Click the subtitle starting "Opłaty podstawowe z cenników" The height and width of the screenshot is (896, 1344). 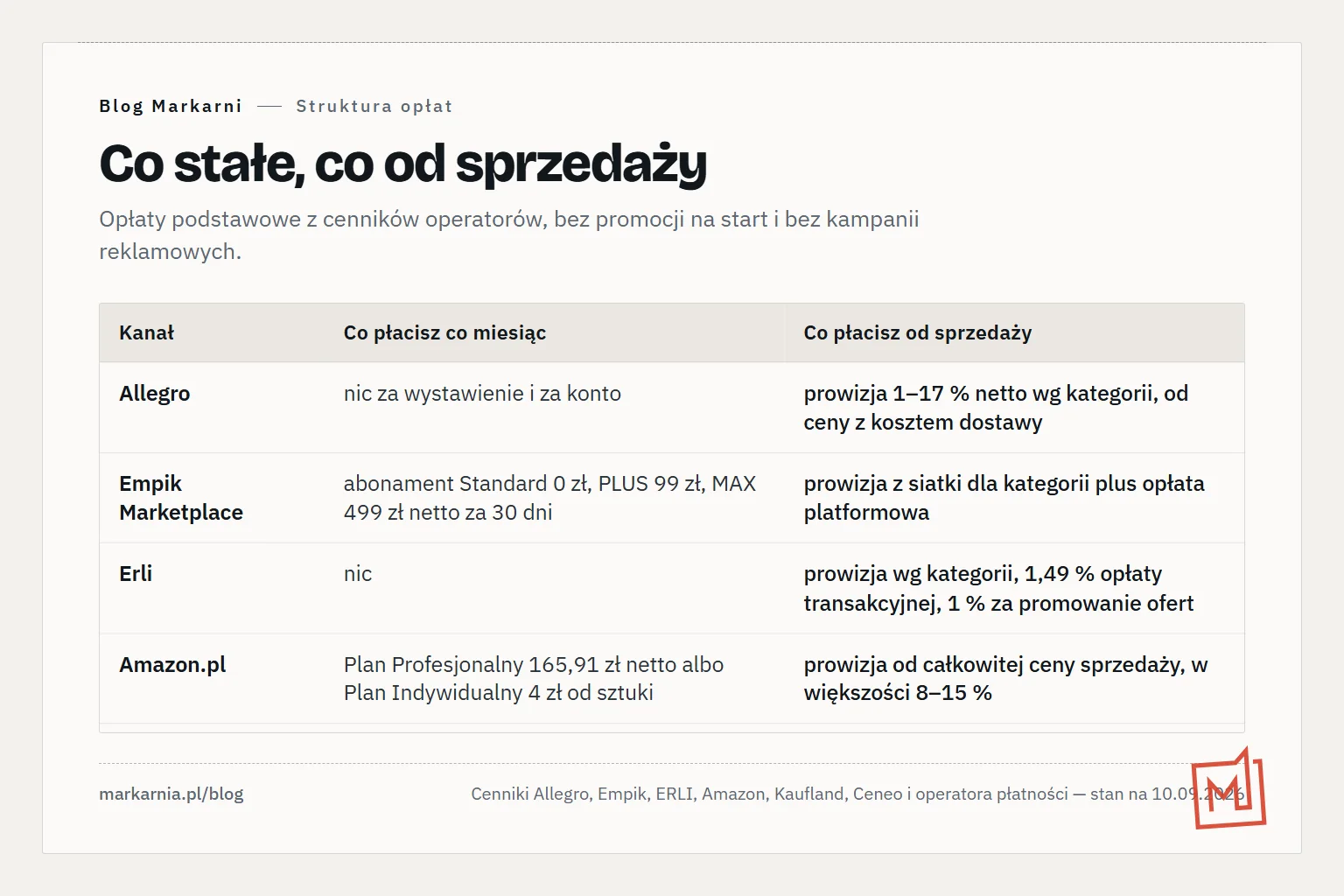pyautogui.click(x=509, y=235)
